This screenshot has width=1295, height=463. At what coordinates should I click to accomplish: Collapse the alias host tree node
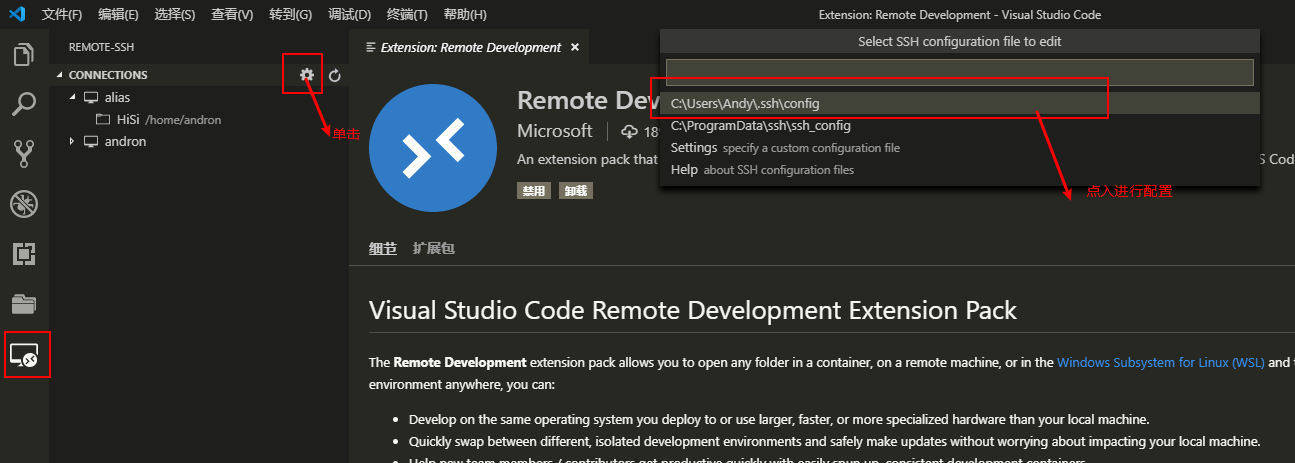72,97
